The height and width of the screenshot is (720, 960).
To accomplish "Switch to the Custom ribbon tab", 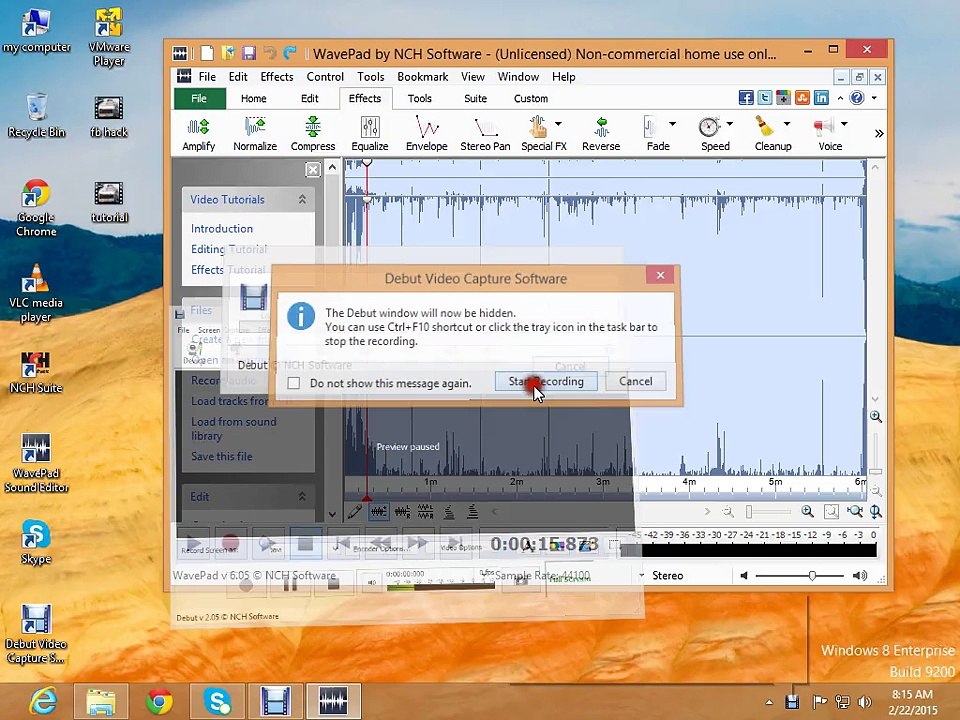I will pyautogui.click(x=531, y=99).
